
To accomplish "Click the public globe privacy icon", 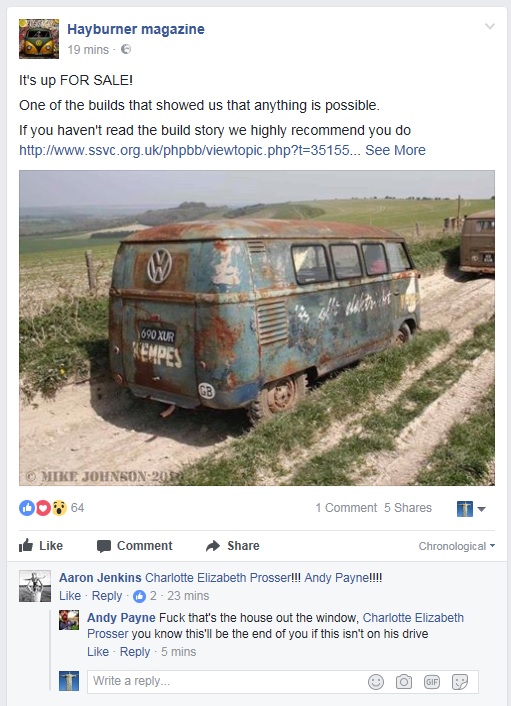I will click(x=126, y=49).
